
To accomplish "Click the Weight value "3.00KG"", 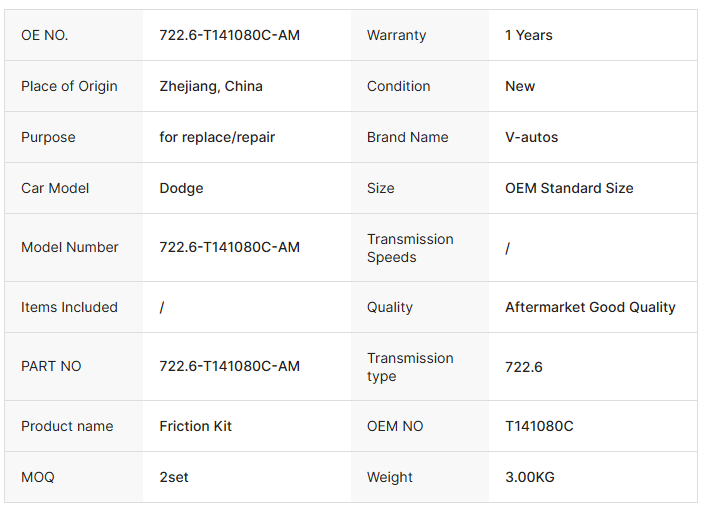I will (530, 477).
